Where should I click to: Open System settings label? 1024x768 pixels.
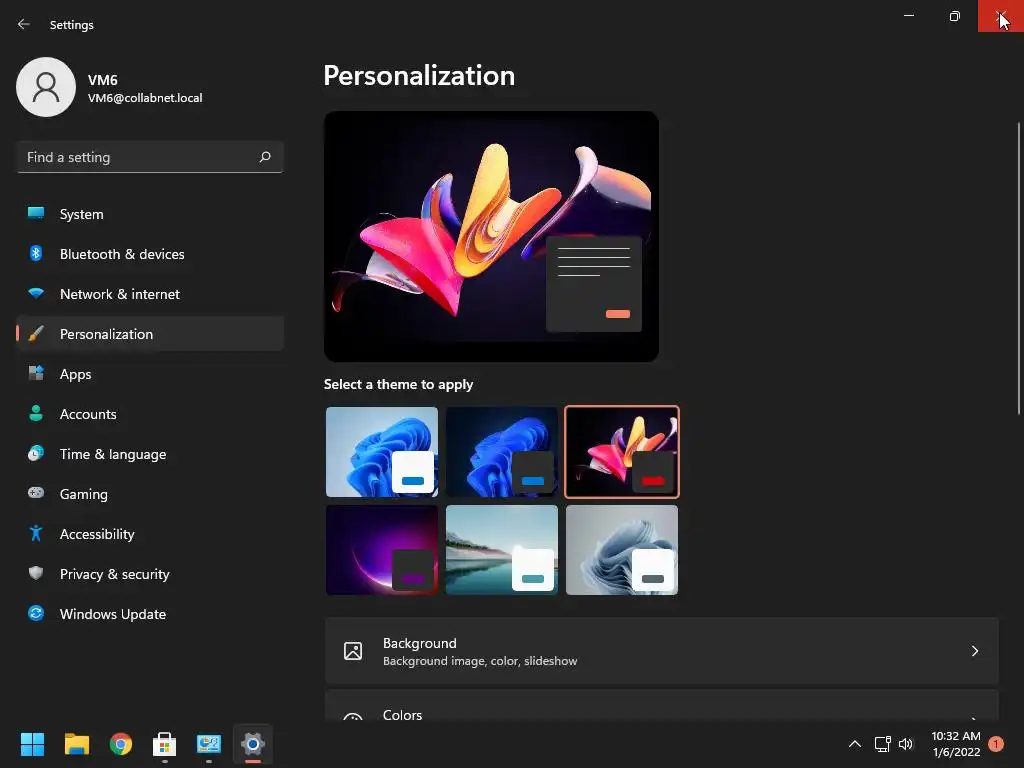coord(82,214)
